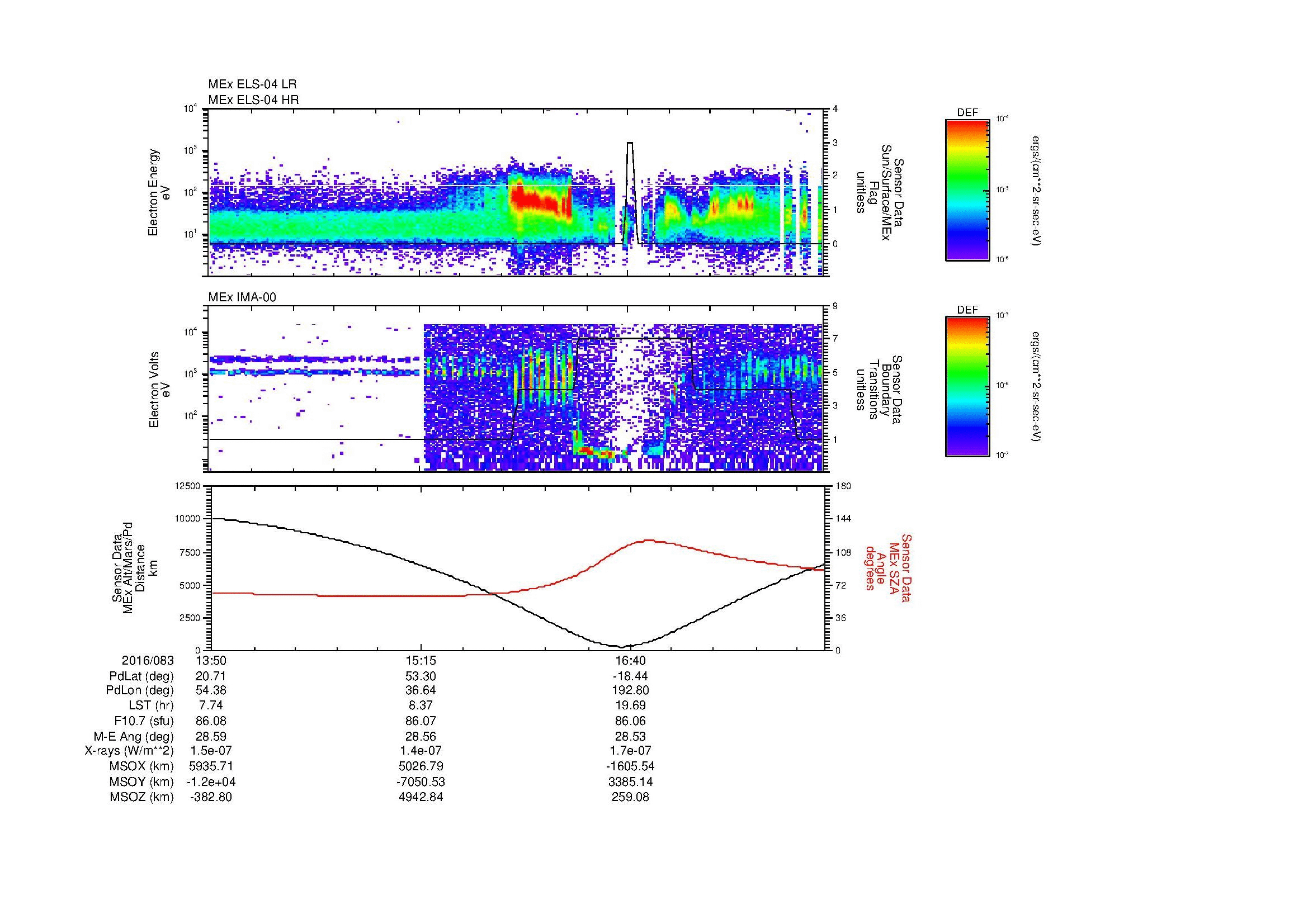Select the 'M-E Ang (deg)' row label
Screen dimensions: 1308x924
[x=134, y=736]
